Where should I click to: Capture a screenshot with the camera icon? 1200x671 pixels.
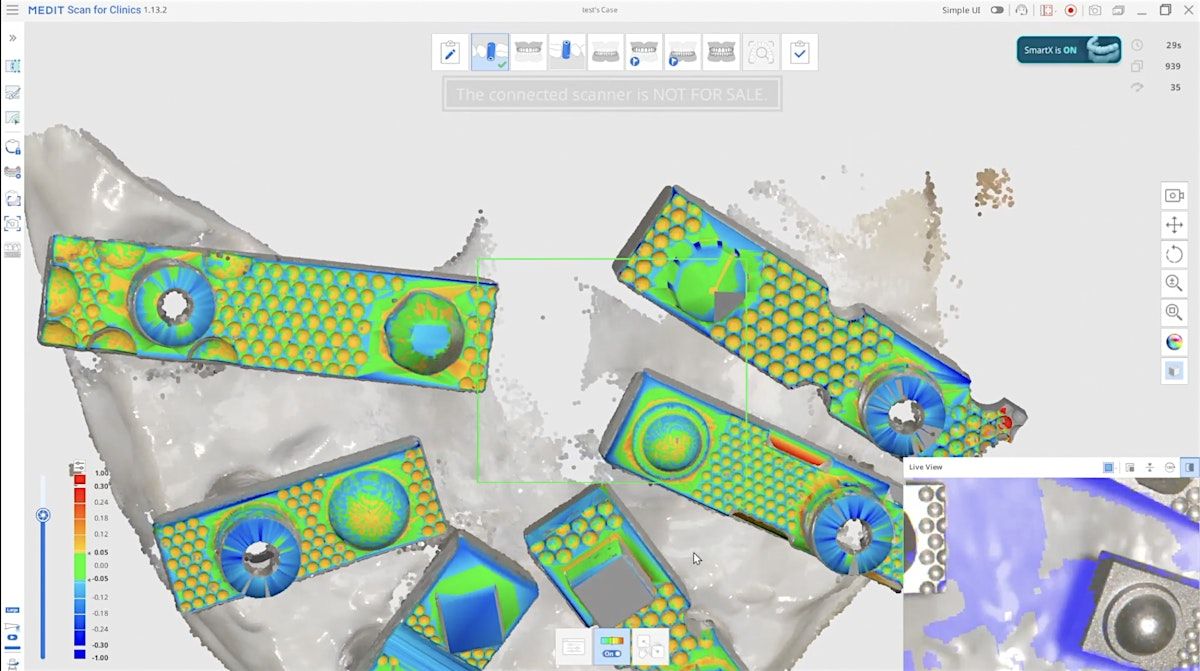pyautogui.click(x=1095, y=10)
